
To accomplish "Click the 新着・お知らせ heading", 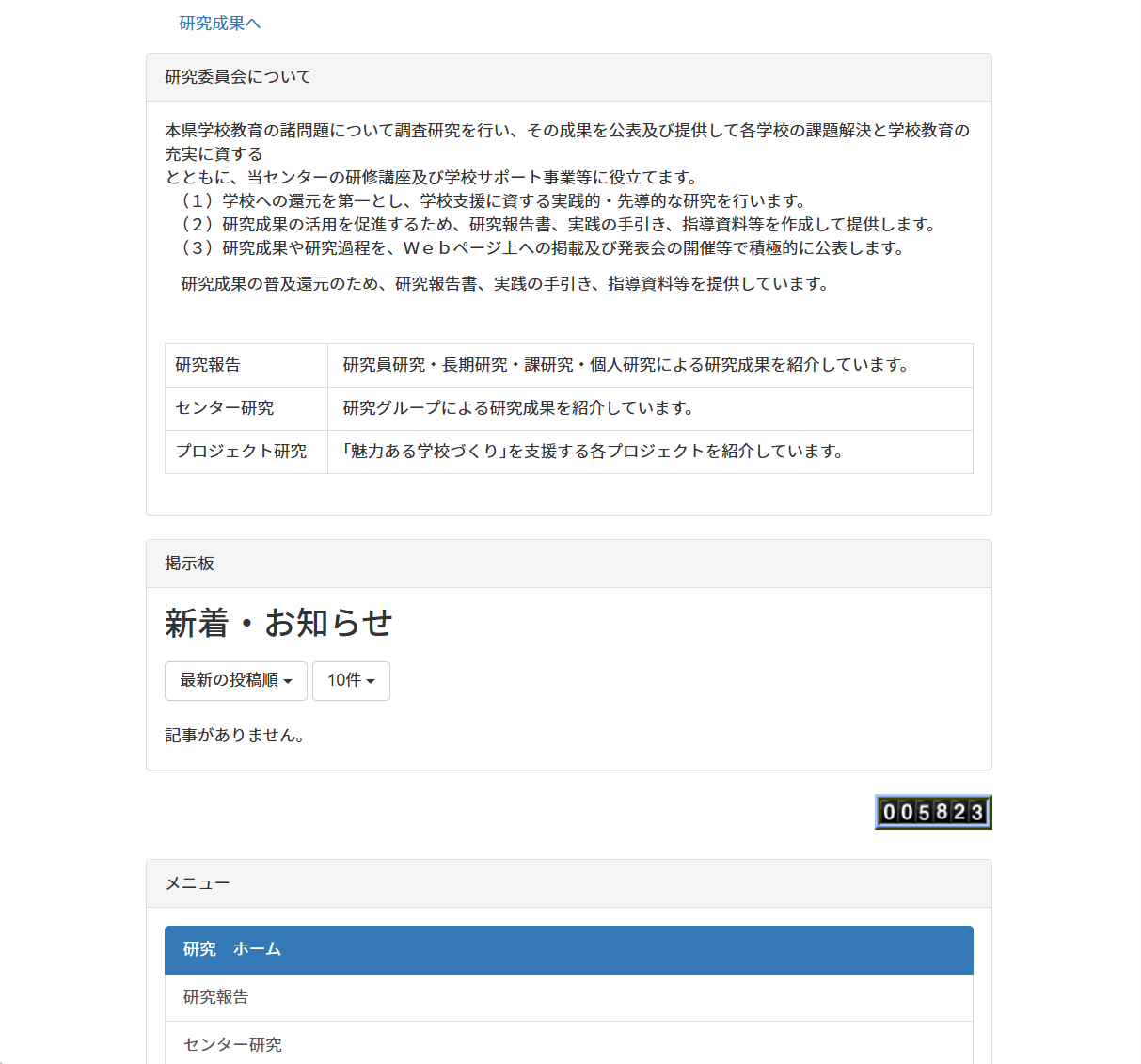I will (278, 623).
